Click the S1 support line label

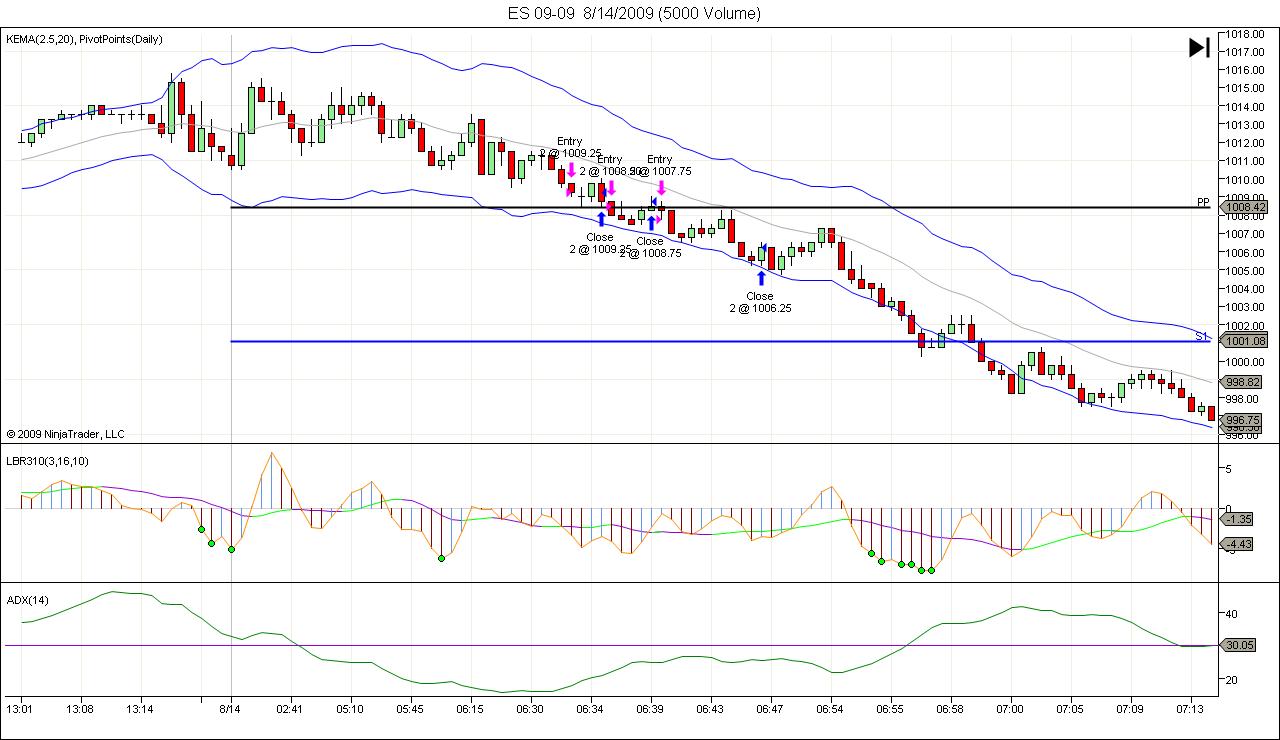point(1203,336)
